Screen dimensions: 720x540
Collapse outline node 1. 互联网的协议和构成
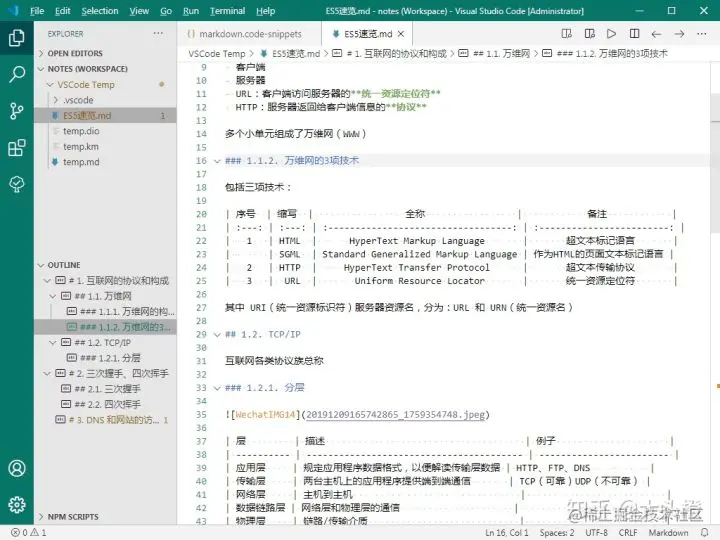[x=47, y=281]
